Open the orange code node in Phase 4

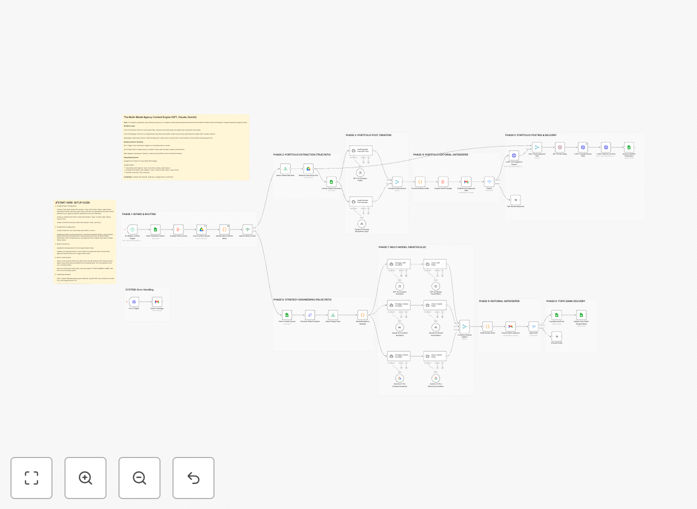pyautogui.click(x=420, y=181)
